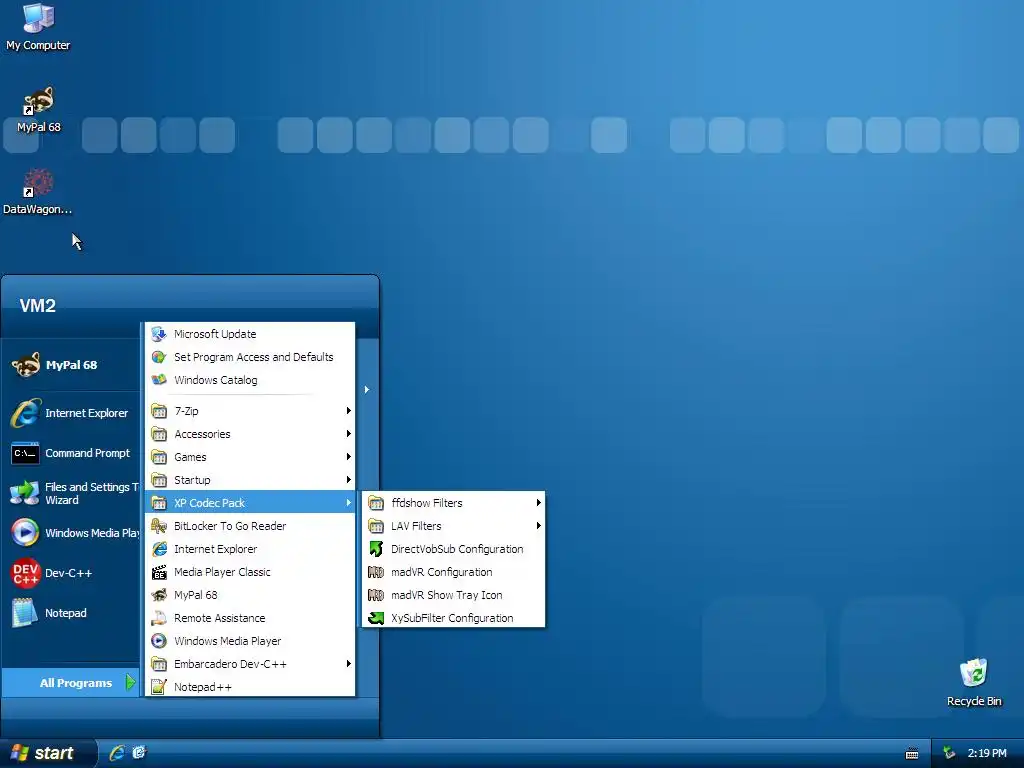
Task: Click Internet Explorer quick launch taskbar icon
Action: pyautogui.click(x=117, y=753)
